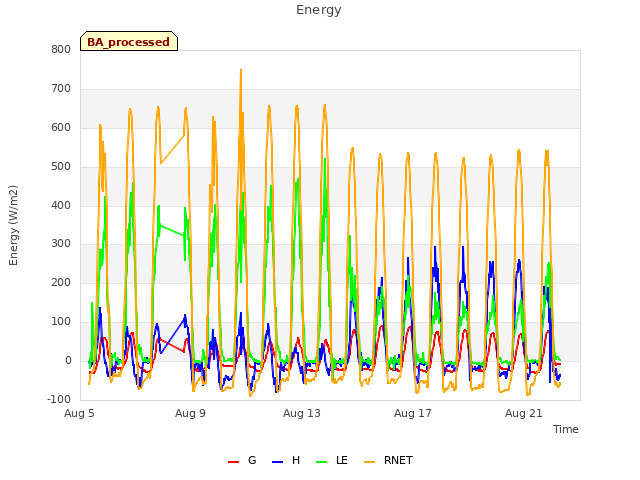
Task: Click the orange RNET legend color marker
Action: pos(369,462)
